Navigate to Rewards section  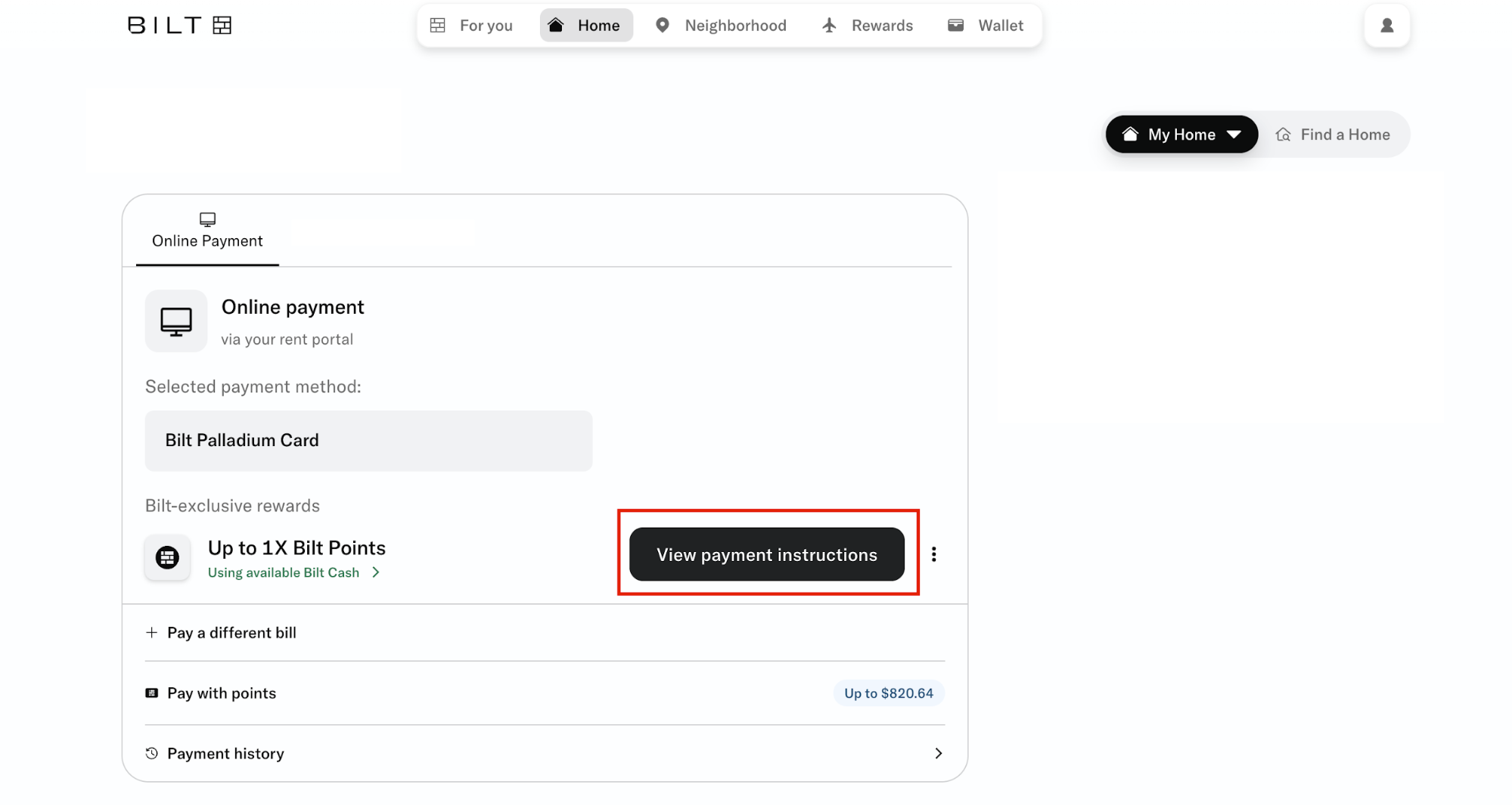click(x=868, y=25)
